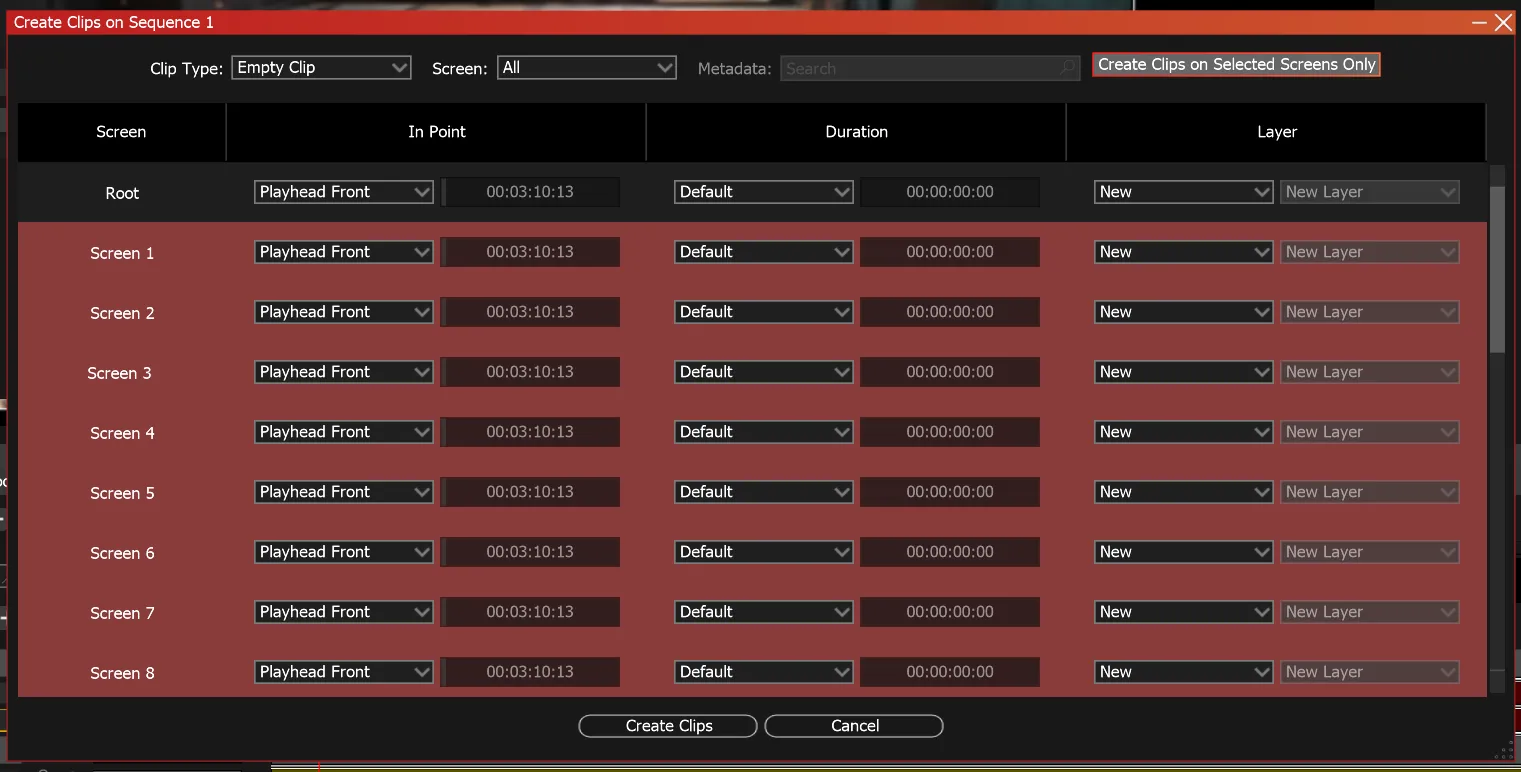Open Root row In Point dropdown
Viewport: 1521px width, 772px height.
343,192
